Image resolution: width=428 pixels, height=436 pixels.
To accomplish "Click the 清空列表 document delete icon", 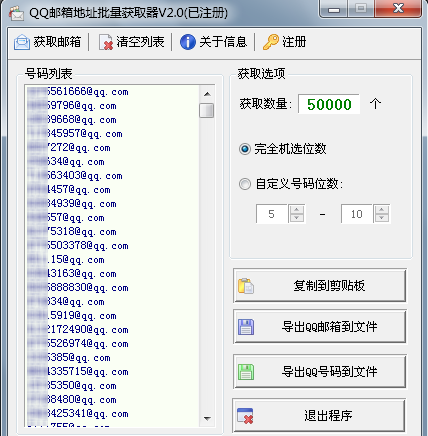I will pos(106,42).
